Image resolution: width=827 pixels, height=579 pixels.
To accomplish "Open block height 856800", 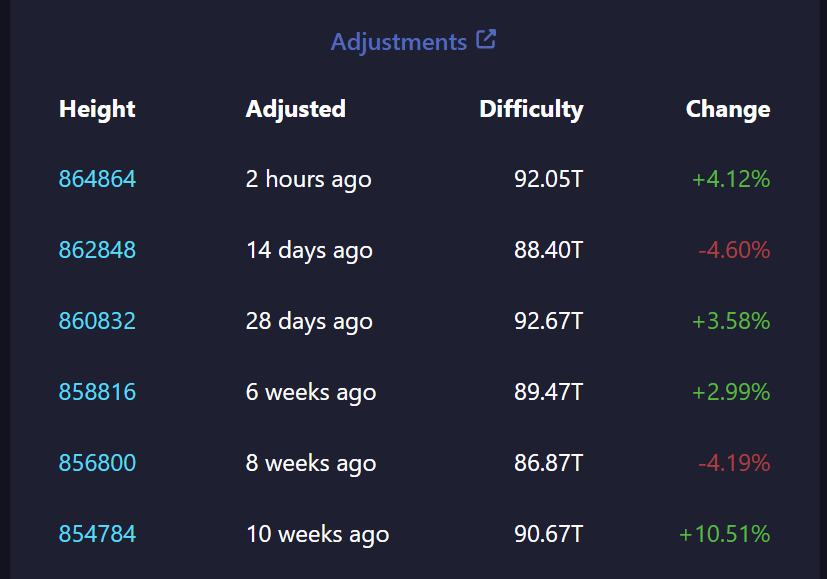I will (x=97, y=463).
